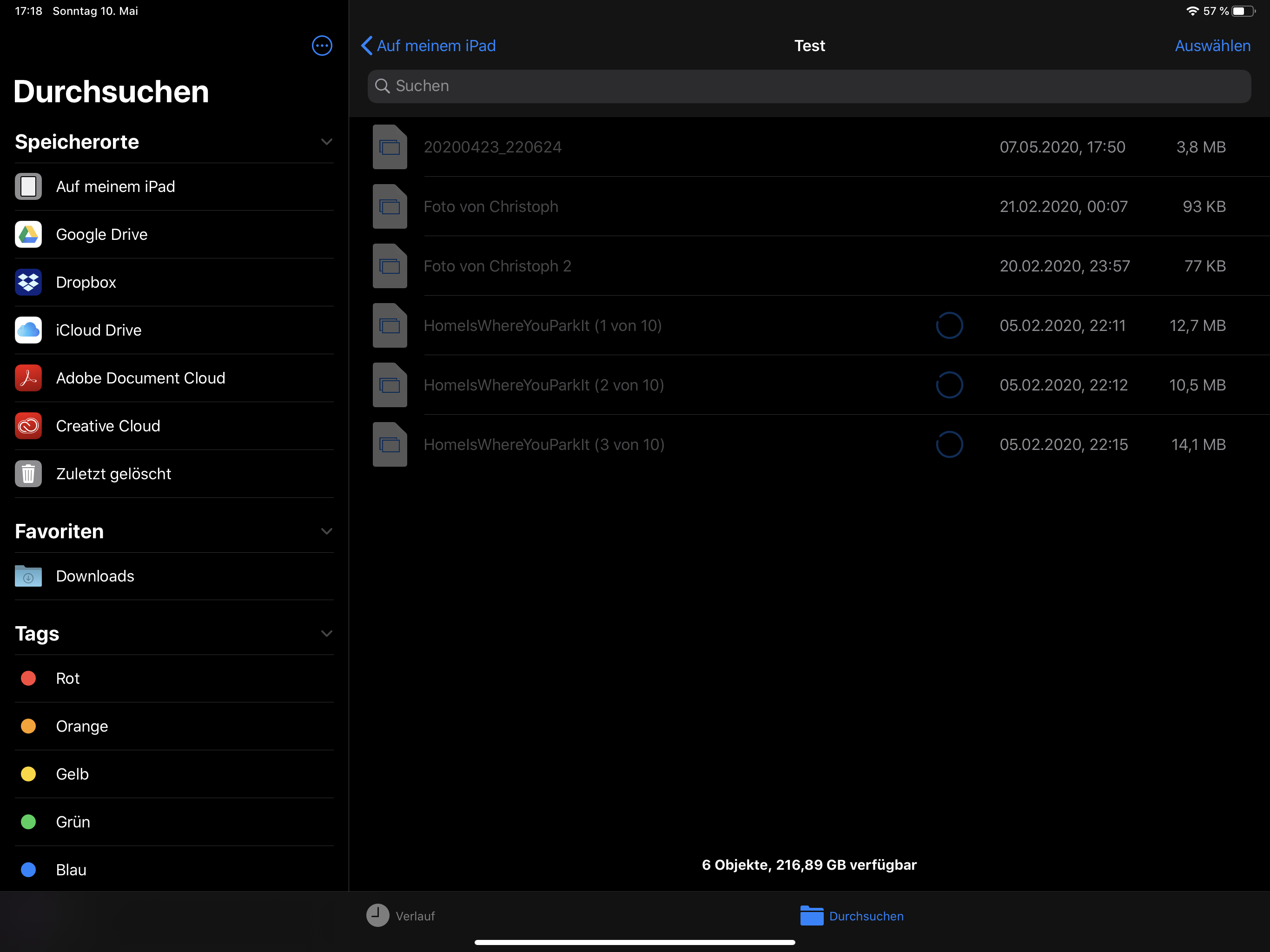This screenshot has height=952, width=1270.
Task: Open file Foto von Christoph 2
Action: point(496,266)
